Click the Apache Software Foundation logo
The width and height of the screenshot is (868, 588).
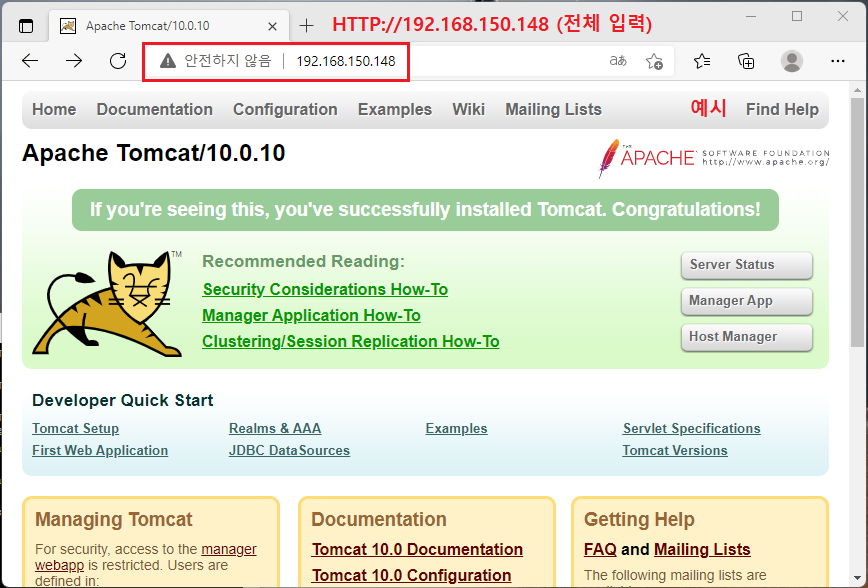pyautogui.click(x=714, y=158)
